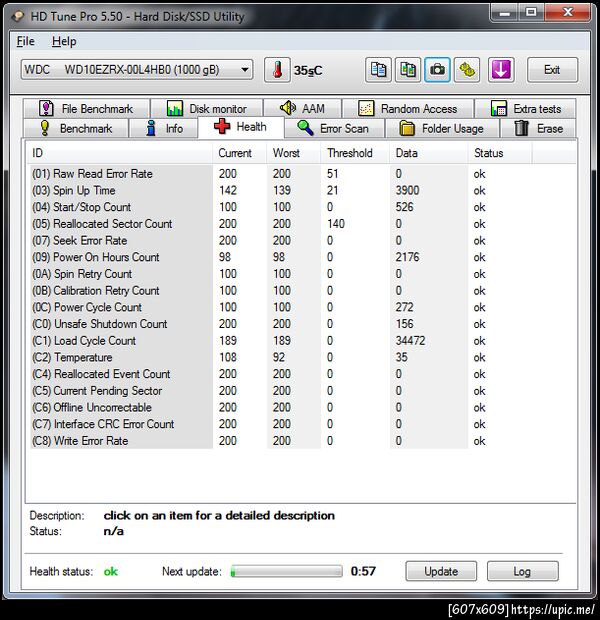Open the Error Scan tab
Viewport: 600px width, 620px height.
(334, 129)
